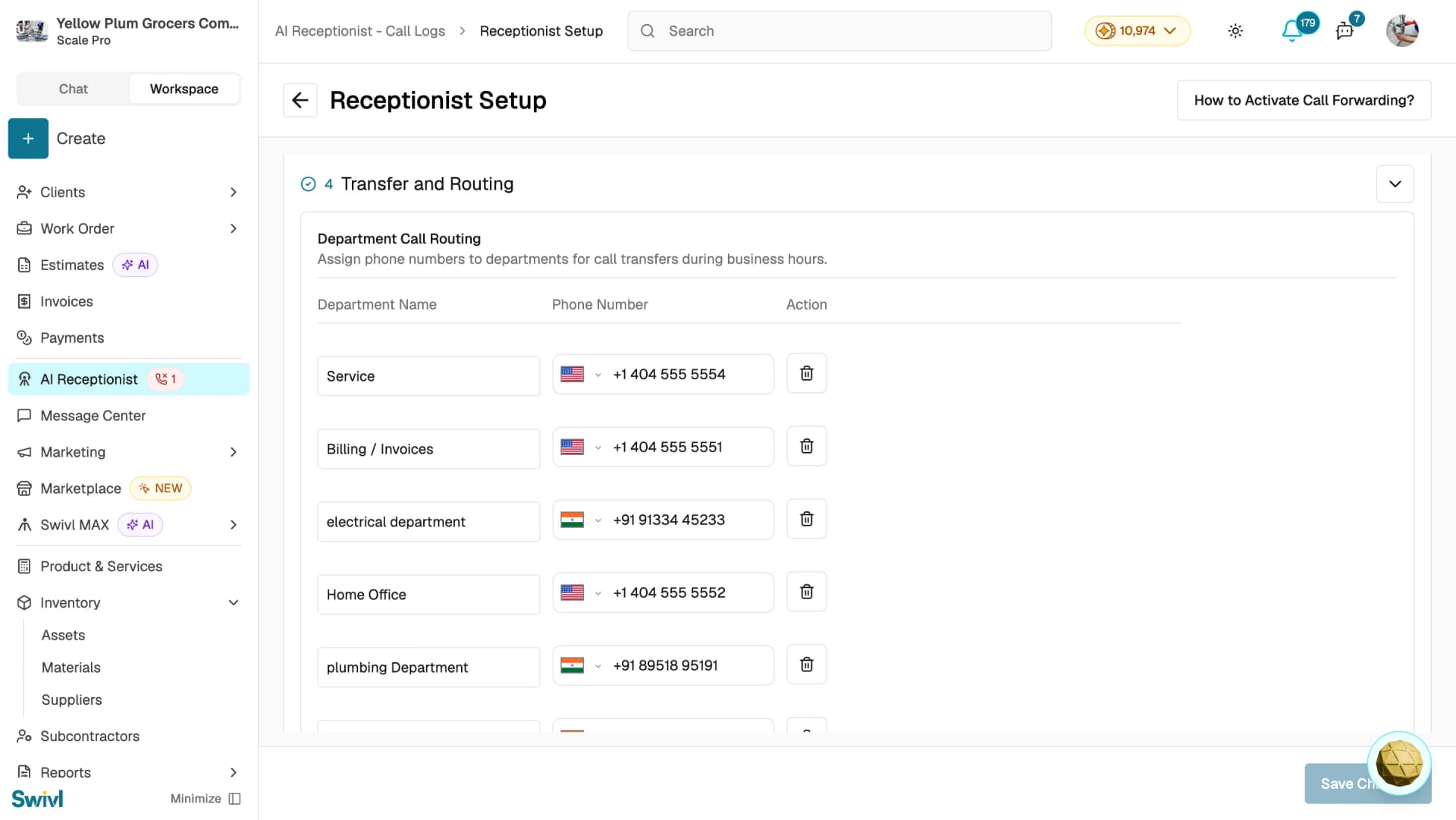Edit the Billing / Invoices name field

tap(428, 449)
